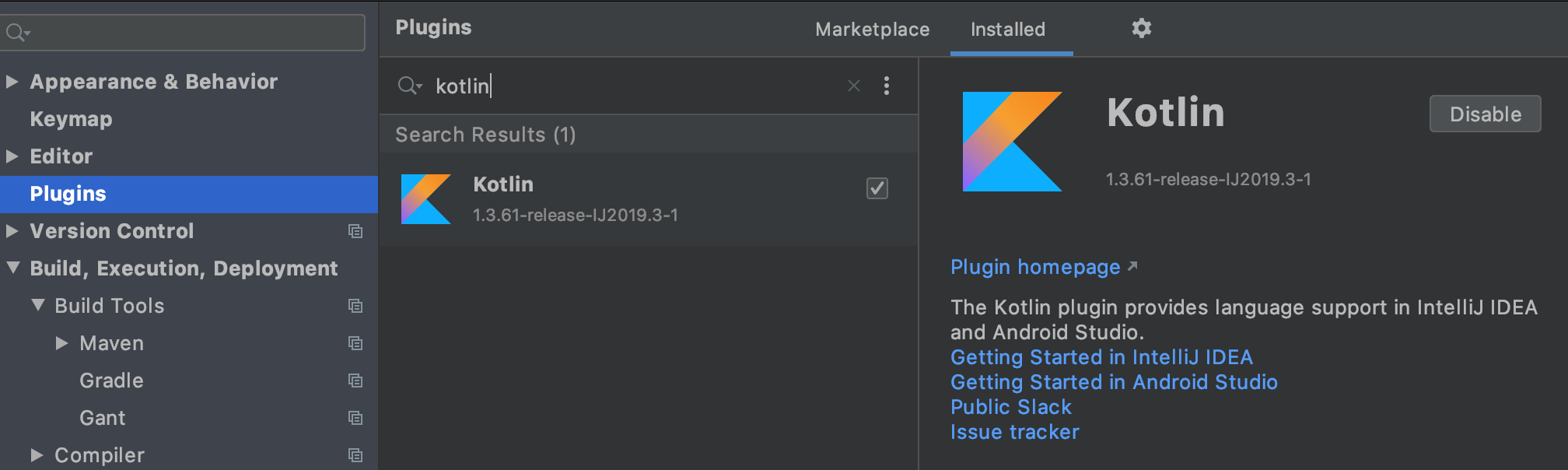Click the large Kotlin logo in details
The width and height of the screenshot is (1568, 470).
1012,142
